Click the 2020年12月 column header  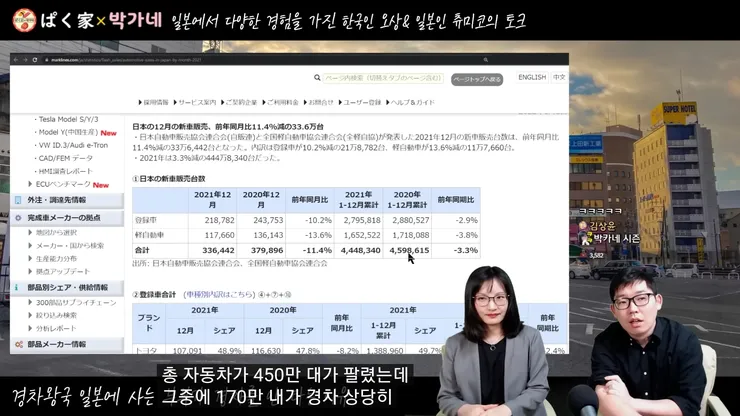click(x=261, y=200)
